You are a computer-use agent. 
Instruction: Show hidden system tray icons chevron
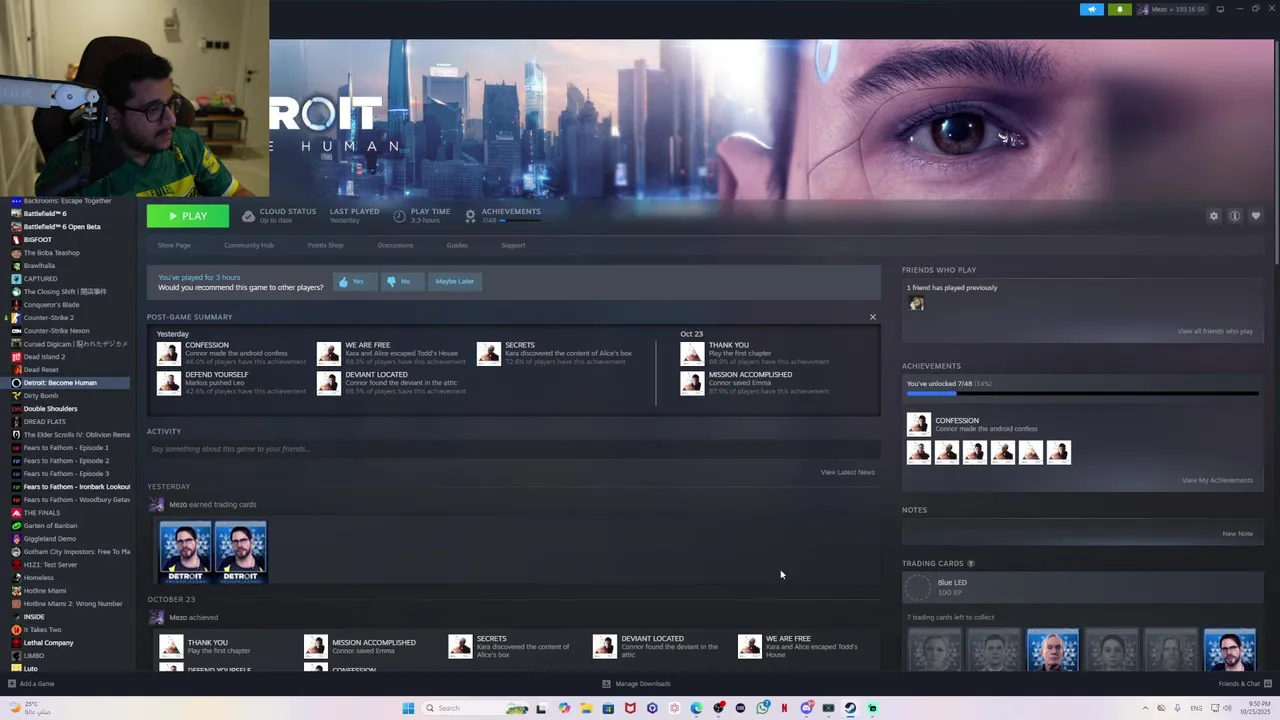pos(1146,708)
